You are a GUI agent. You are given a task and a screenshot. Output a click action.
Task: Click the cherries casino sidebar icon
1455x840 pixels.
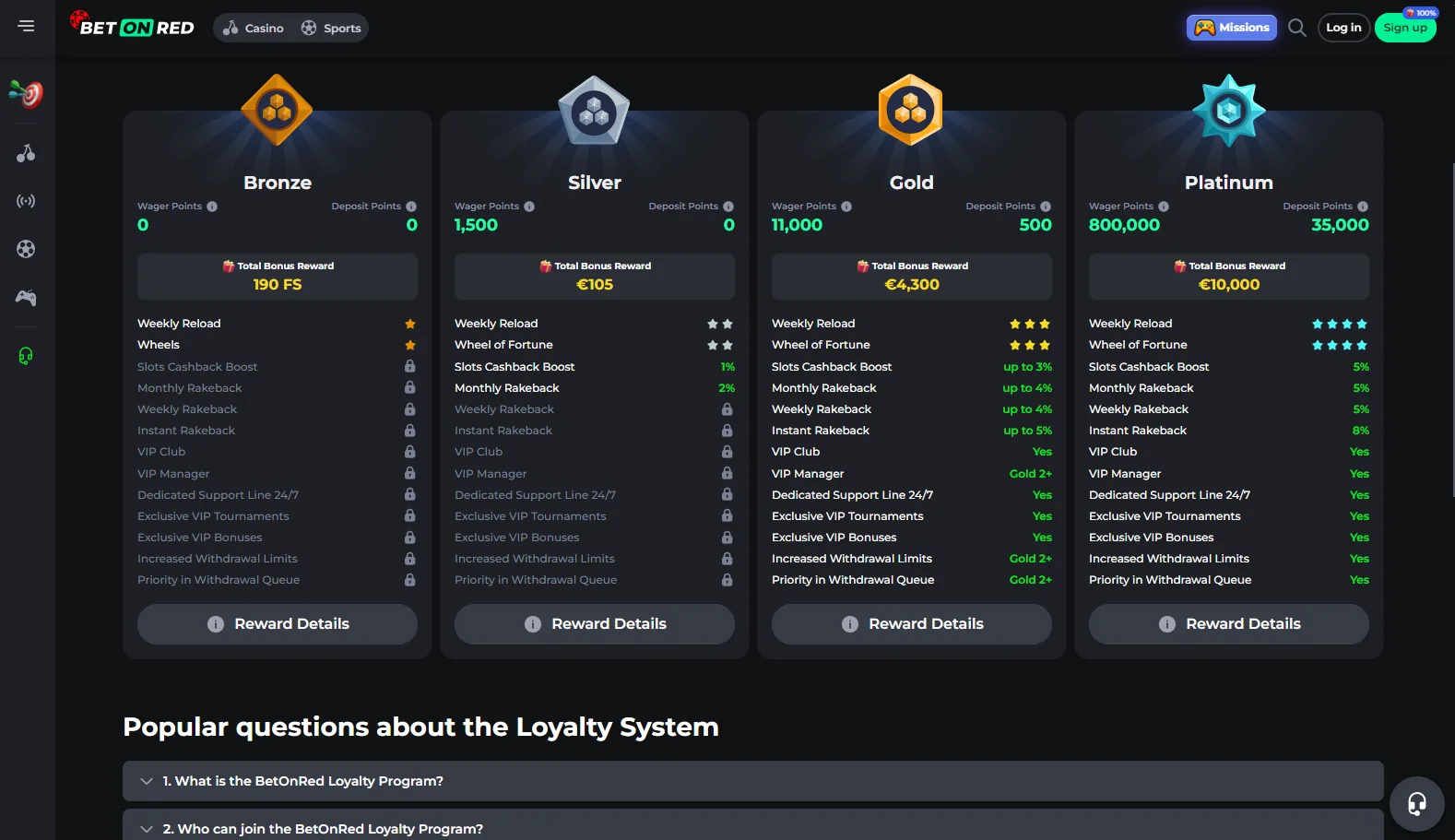click(26, 153)
